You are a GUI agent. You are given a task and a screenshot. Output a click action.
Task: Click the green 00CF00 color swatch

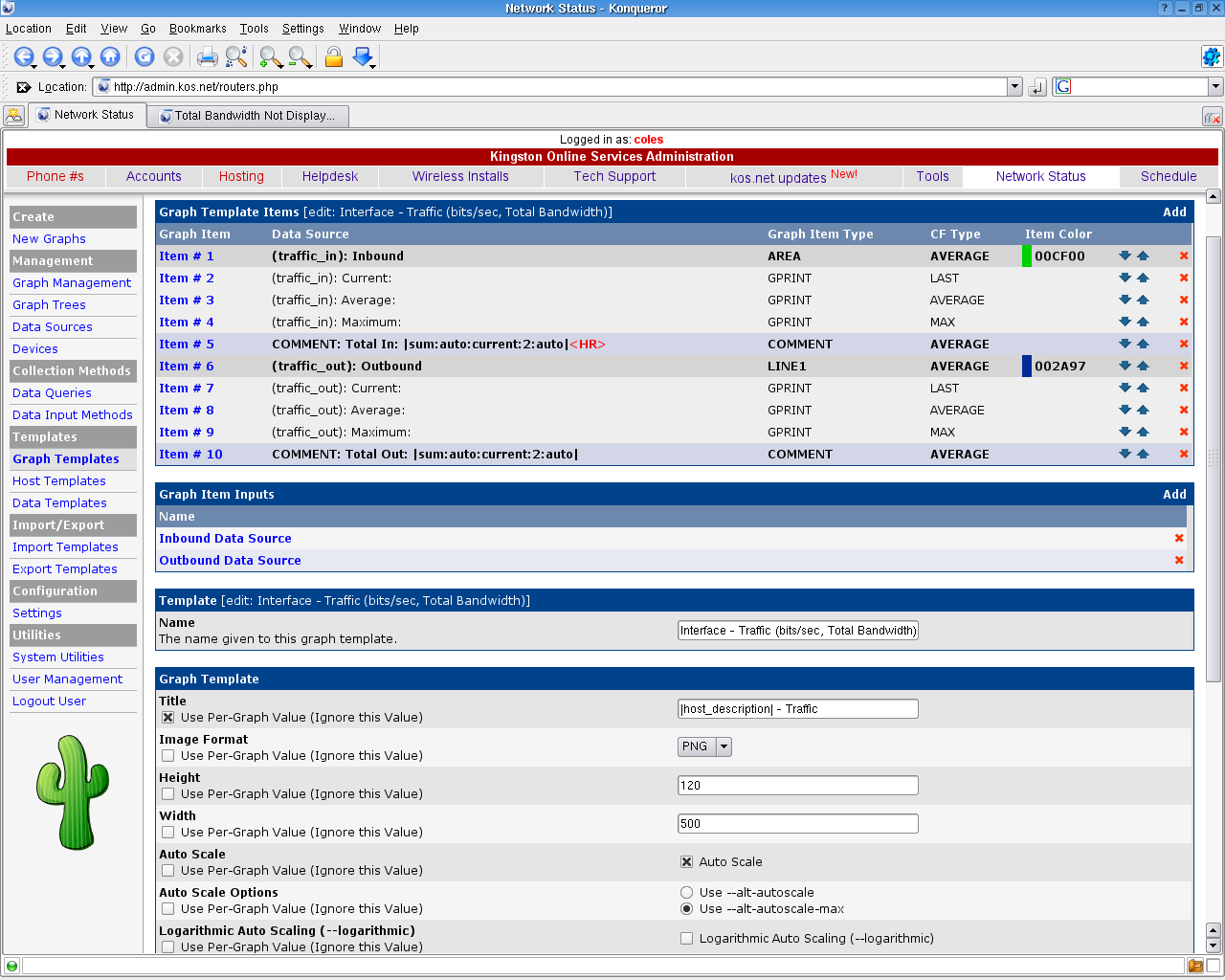click(x=1027, y=256)
